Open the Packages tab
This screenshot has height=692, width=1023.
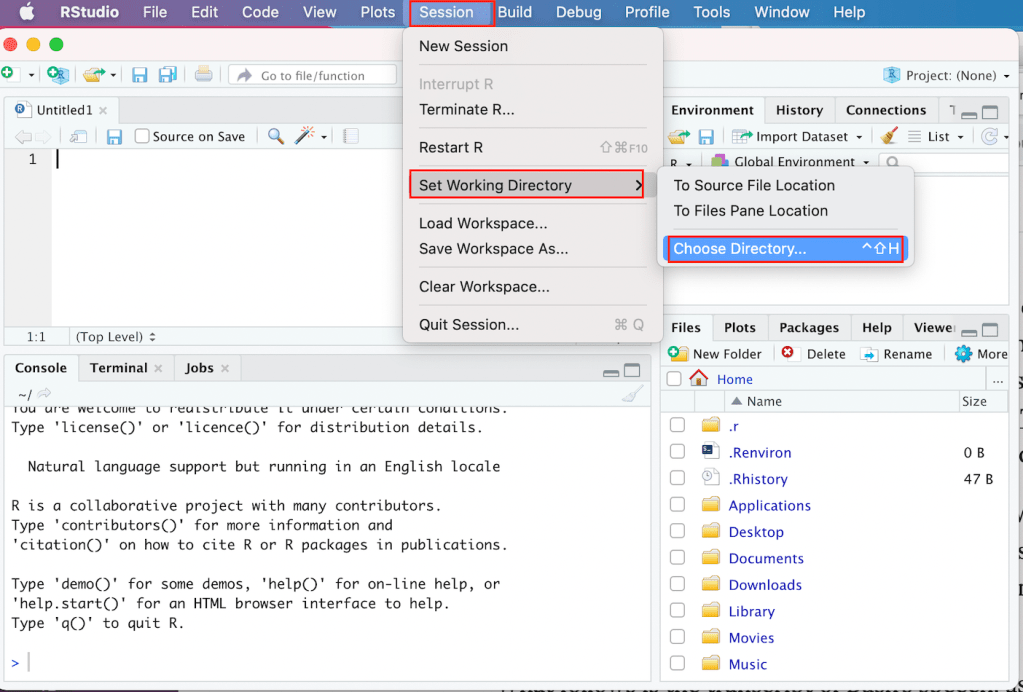809,327
